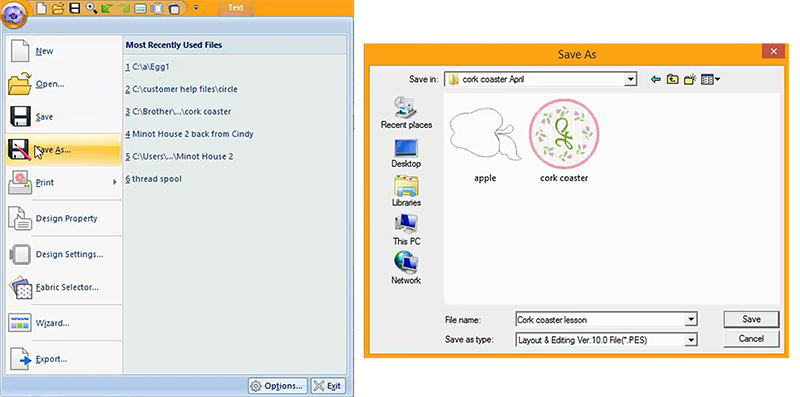Click the Options... button
The width and height of the screenshot is (800, 397).
click(278, 386)
